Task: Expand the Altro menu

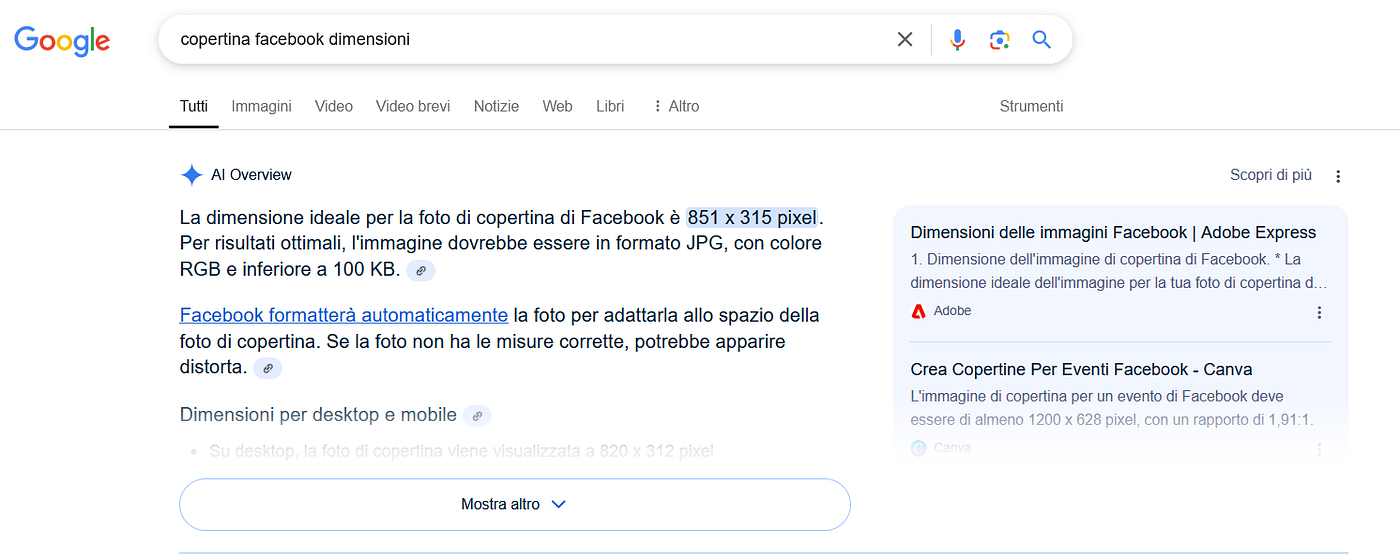Action: [676, 106]
